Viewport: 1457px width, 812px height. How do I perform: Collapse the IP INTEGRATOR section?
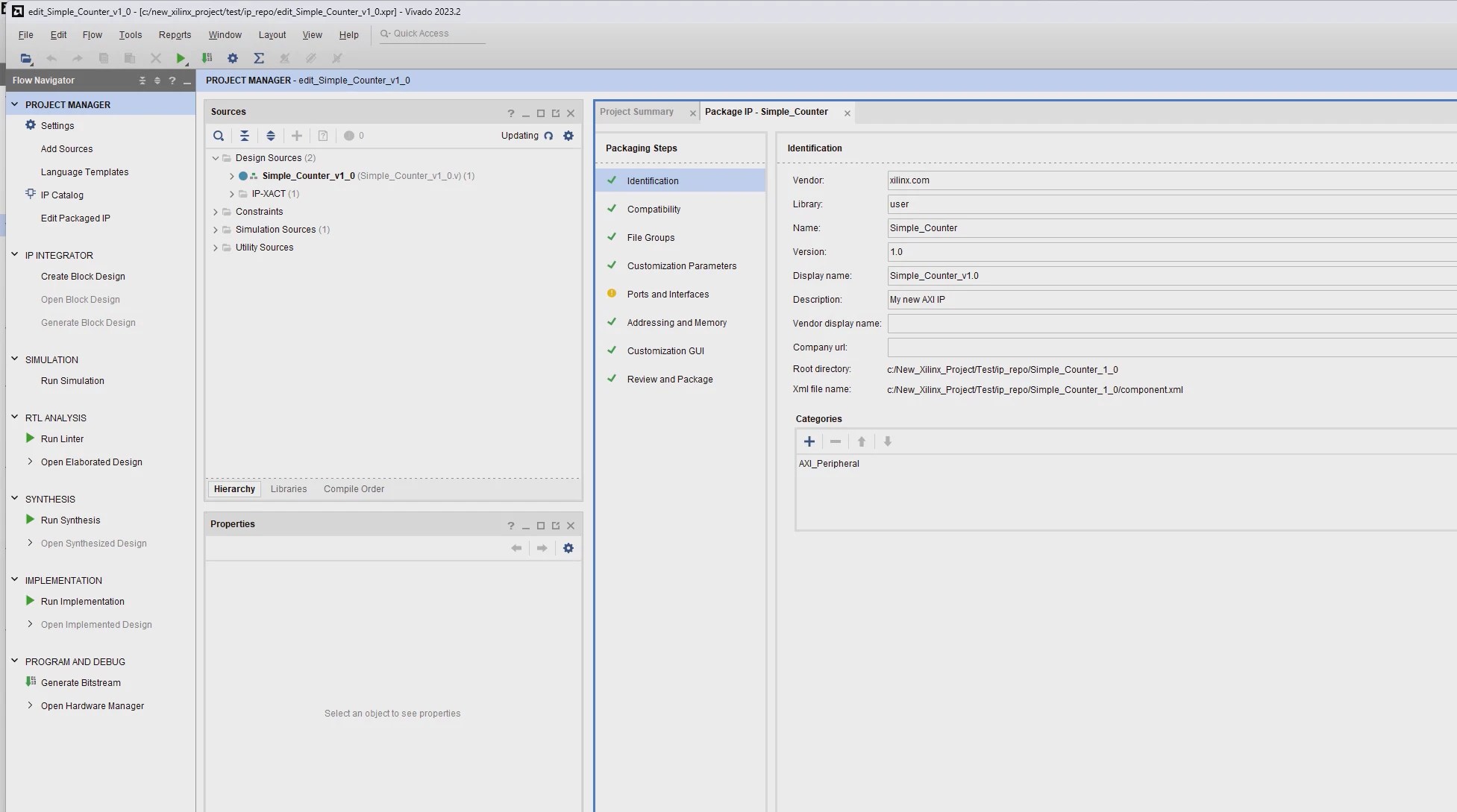pos(14,255)
